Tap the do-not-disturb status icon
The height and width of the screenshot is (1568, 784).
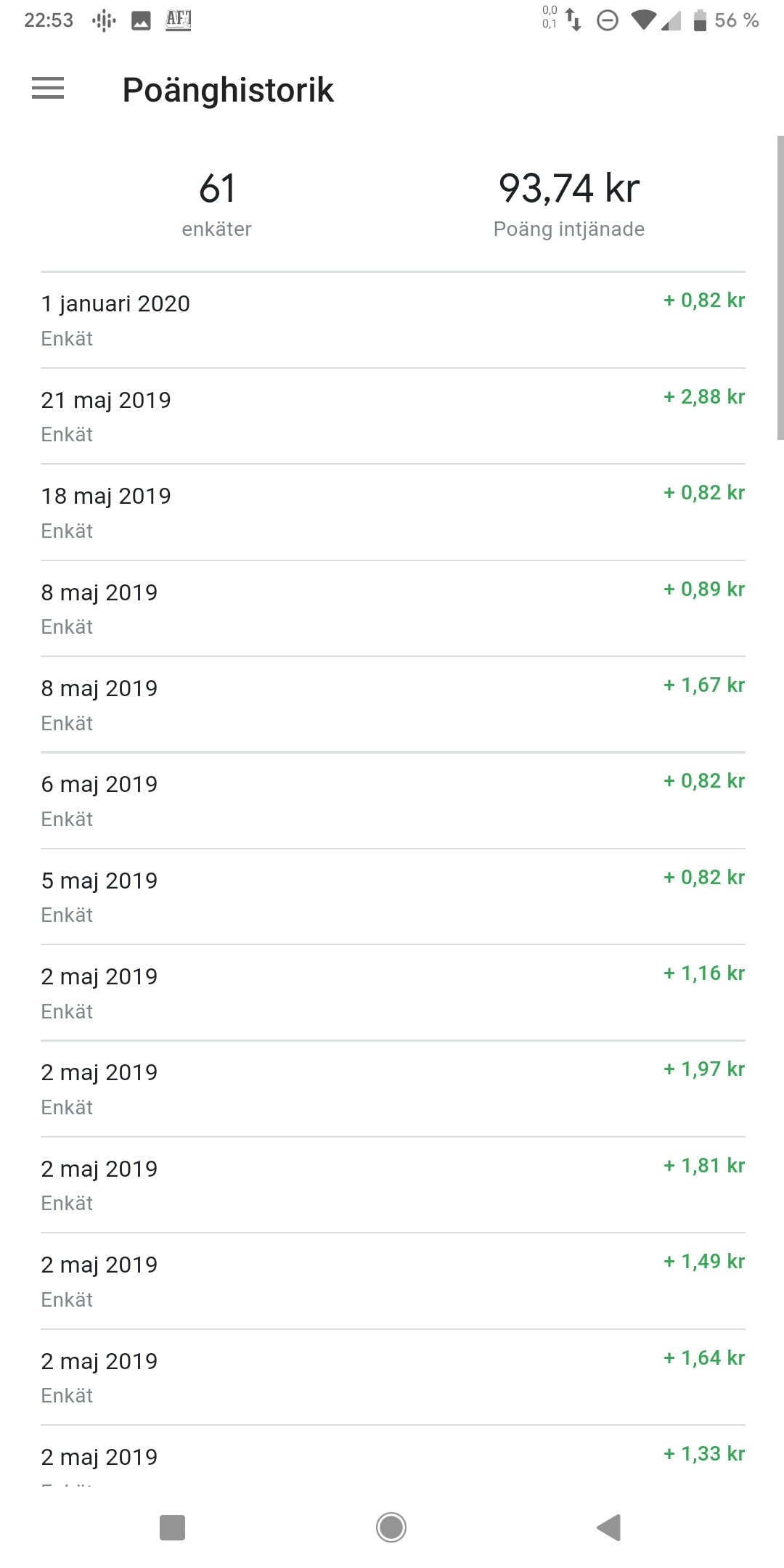(608, 21)
